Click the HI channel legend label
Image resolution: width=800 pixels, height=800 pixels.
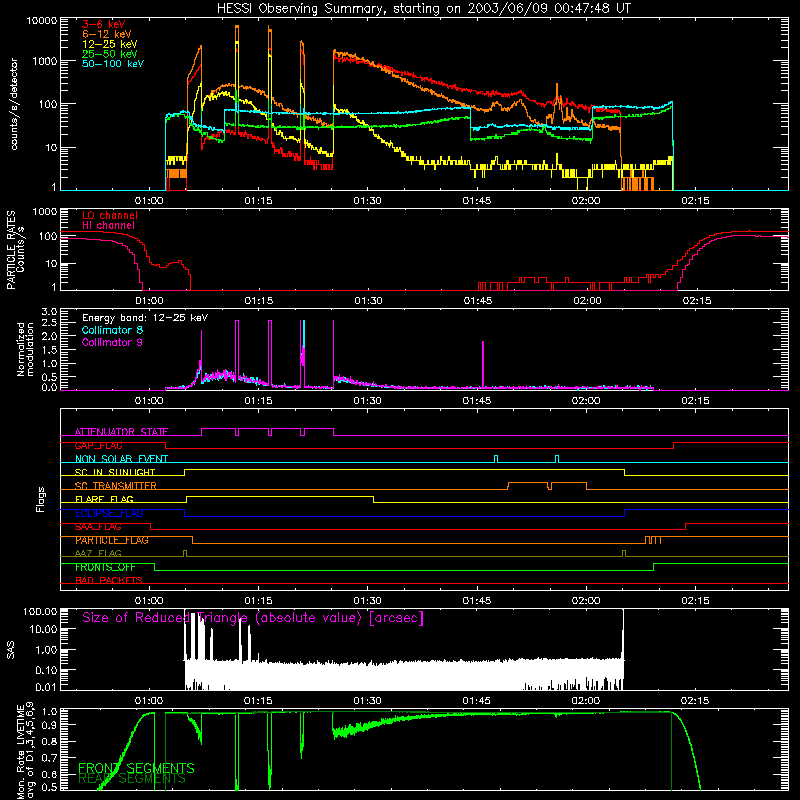108,225
